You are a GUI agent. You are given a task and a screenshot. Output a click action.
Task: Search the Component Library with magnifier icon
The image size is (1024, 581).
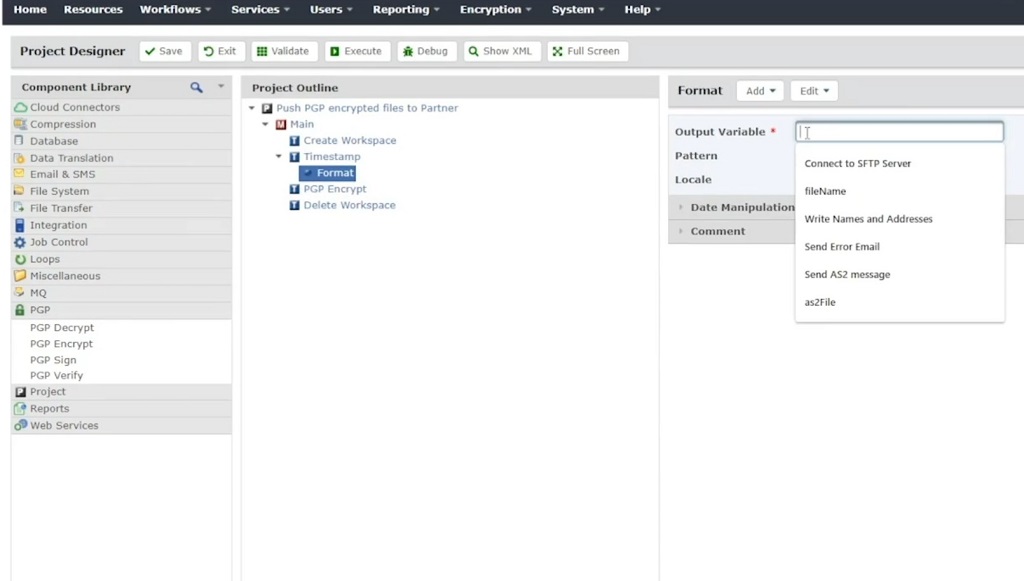[x=197, y=87]
